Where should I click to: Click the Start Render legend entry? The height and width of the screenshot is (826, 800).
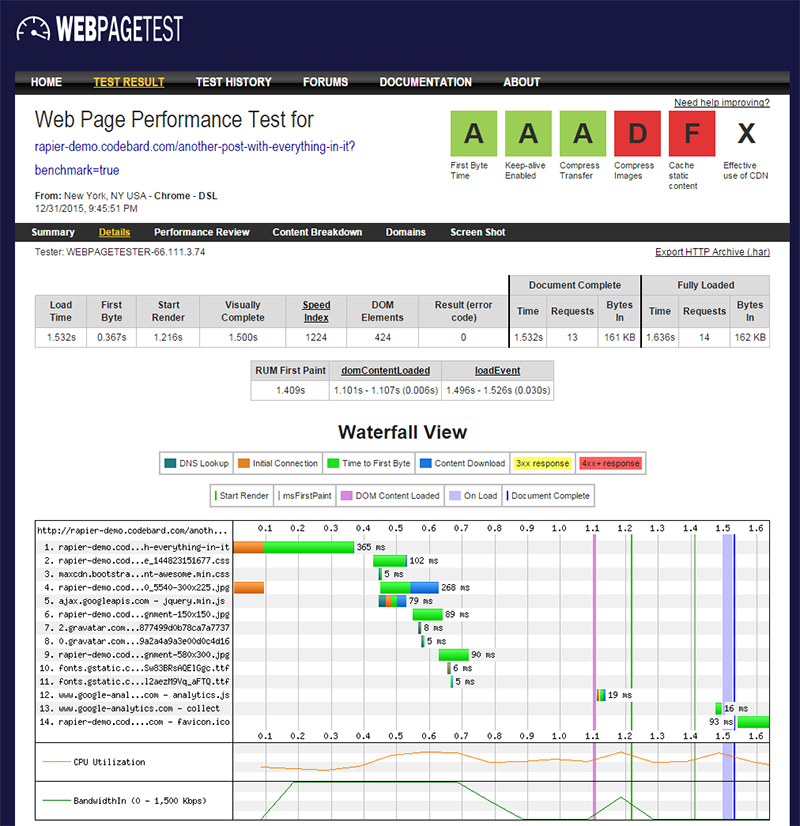pyautogui.click(x=242, y=496)
